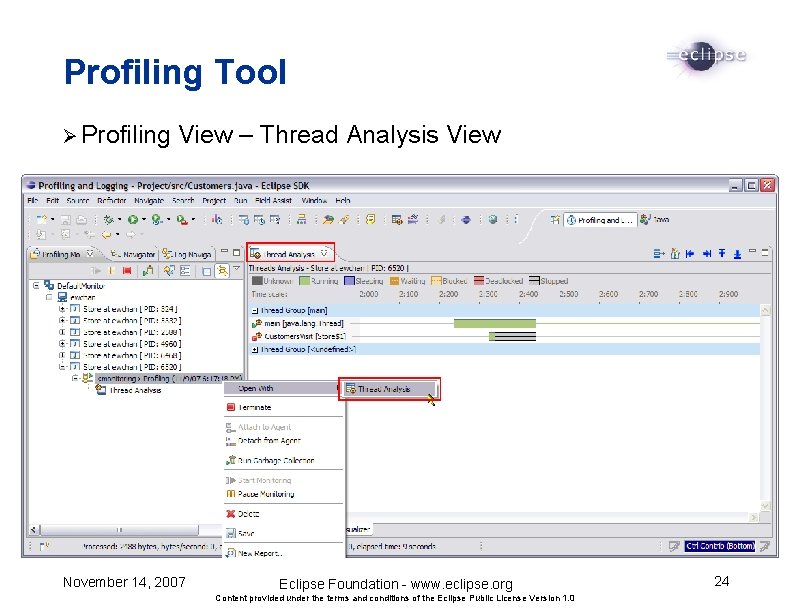This screenshot has width=792, height=612.
Task: Click the Debug bug toolbar icon
Action: (108, 220)
